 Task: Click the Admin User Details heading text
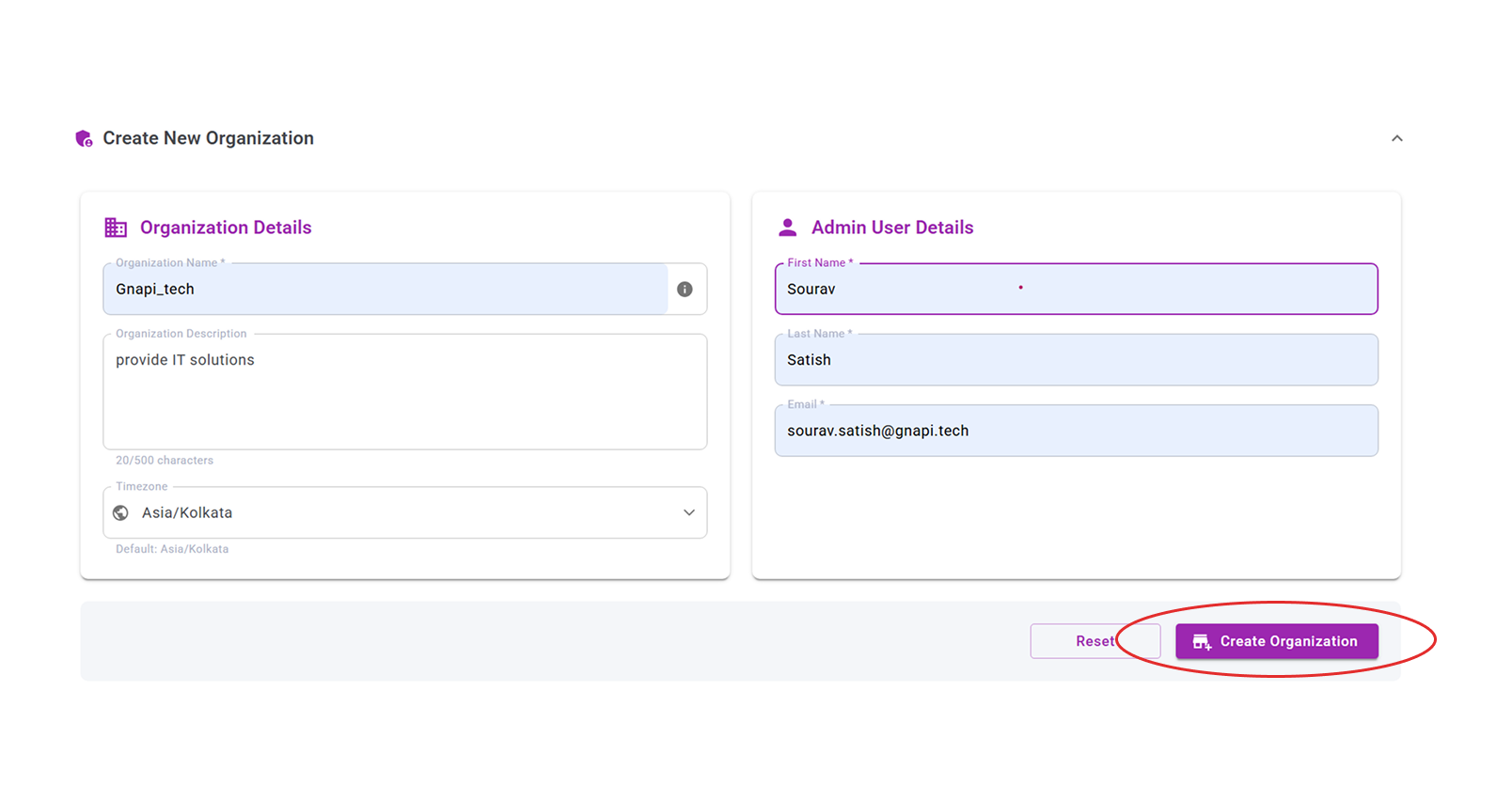pyautogui.click(x=891, y=228)
